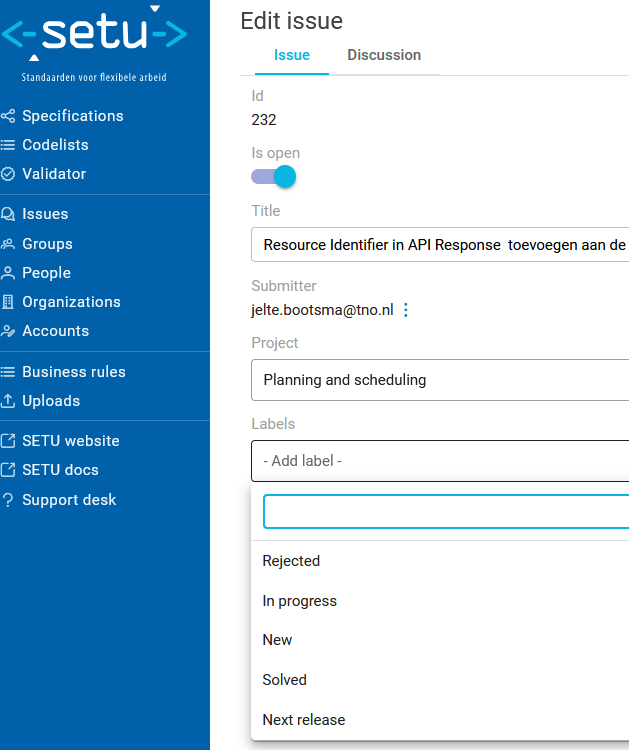Viewport: 629px width, 750px height.
Task: Open the Validator page
Action: (x=54, y=174)
